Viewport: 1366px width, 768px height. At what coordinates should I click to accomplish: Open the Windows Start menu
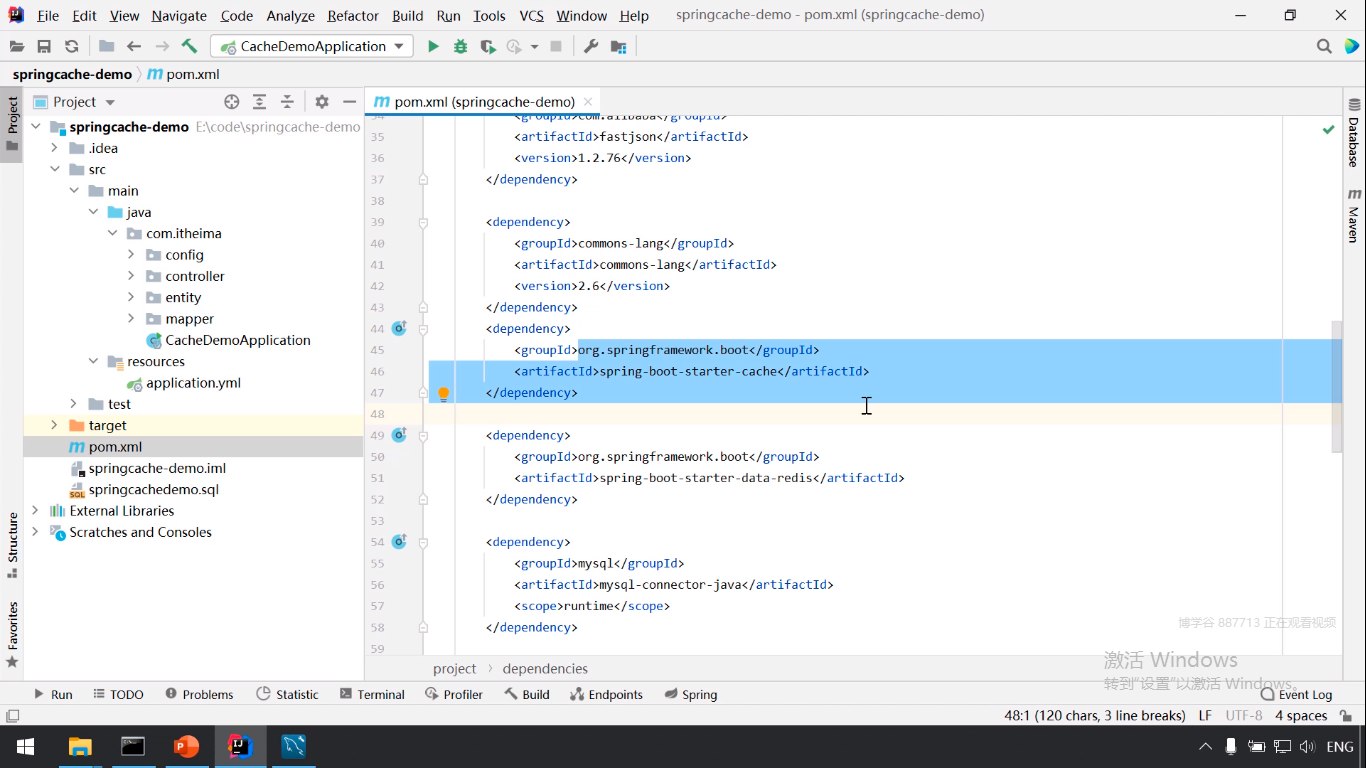25,746
